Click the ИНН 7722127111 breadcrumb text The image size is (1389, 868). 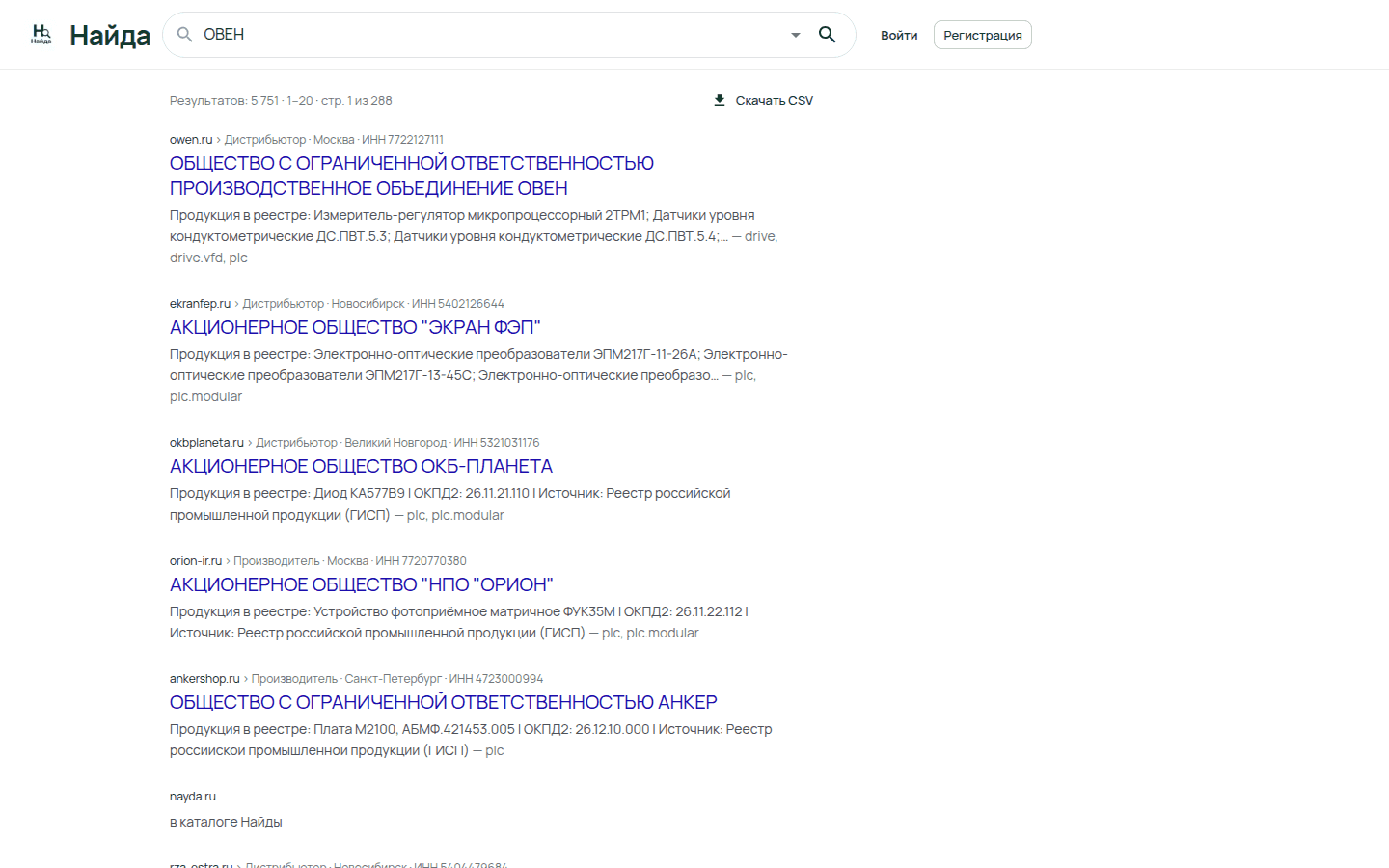[x=402, y=140]
